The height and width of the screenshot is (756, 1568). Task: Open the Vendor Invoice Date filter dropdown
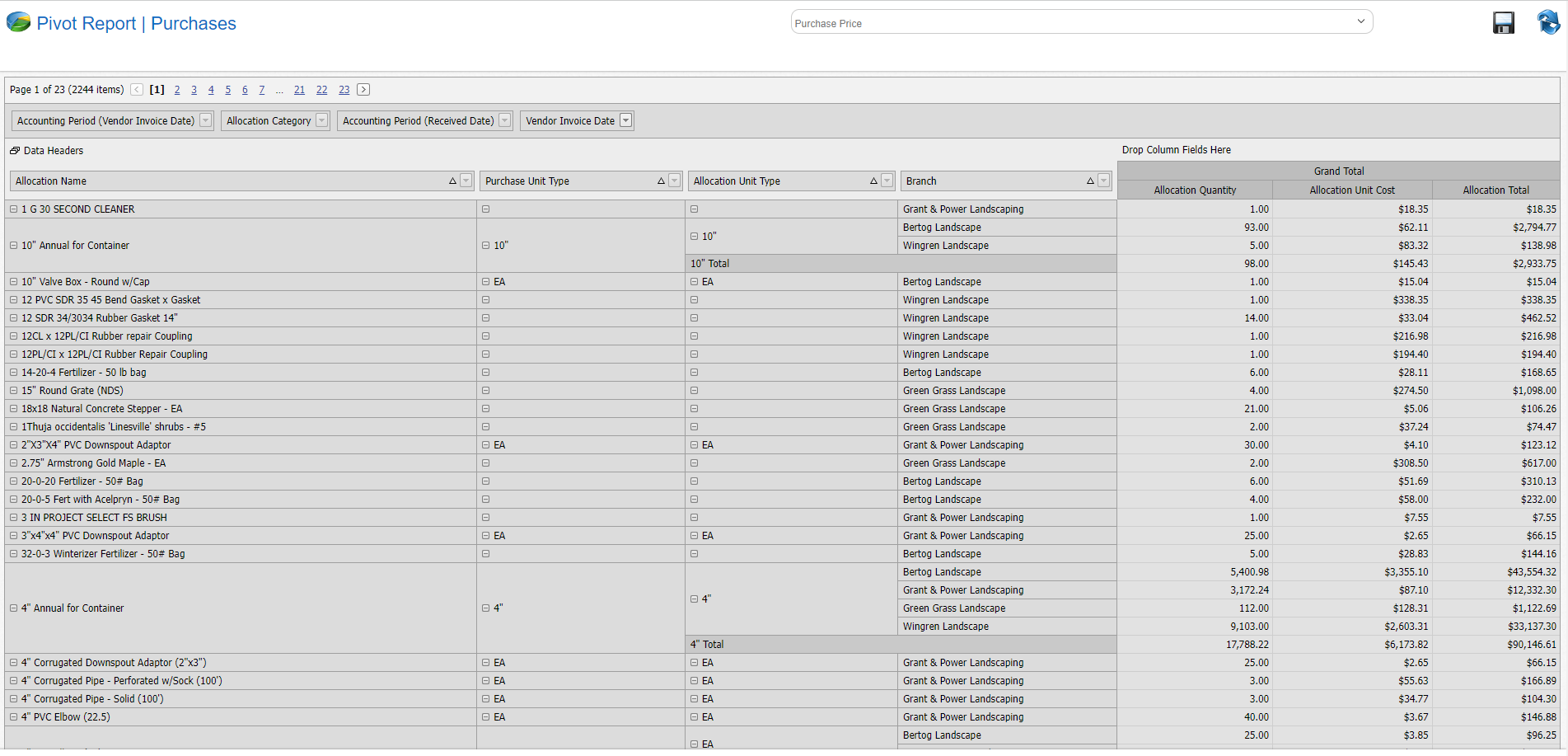coord(626,120)
